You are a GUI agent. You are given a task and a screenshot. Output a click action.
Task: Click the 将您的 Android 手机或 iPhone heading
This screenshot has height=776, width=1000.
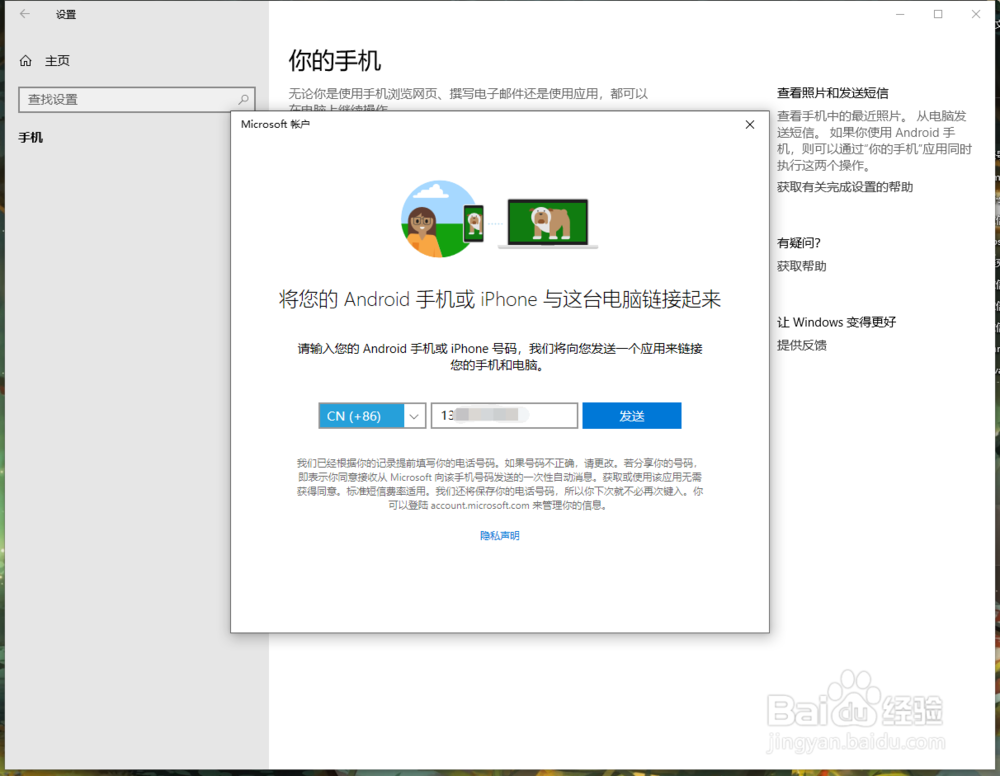(499, 299)
